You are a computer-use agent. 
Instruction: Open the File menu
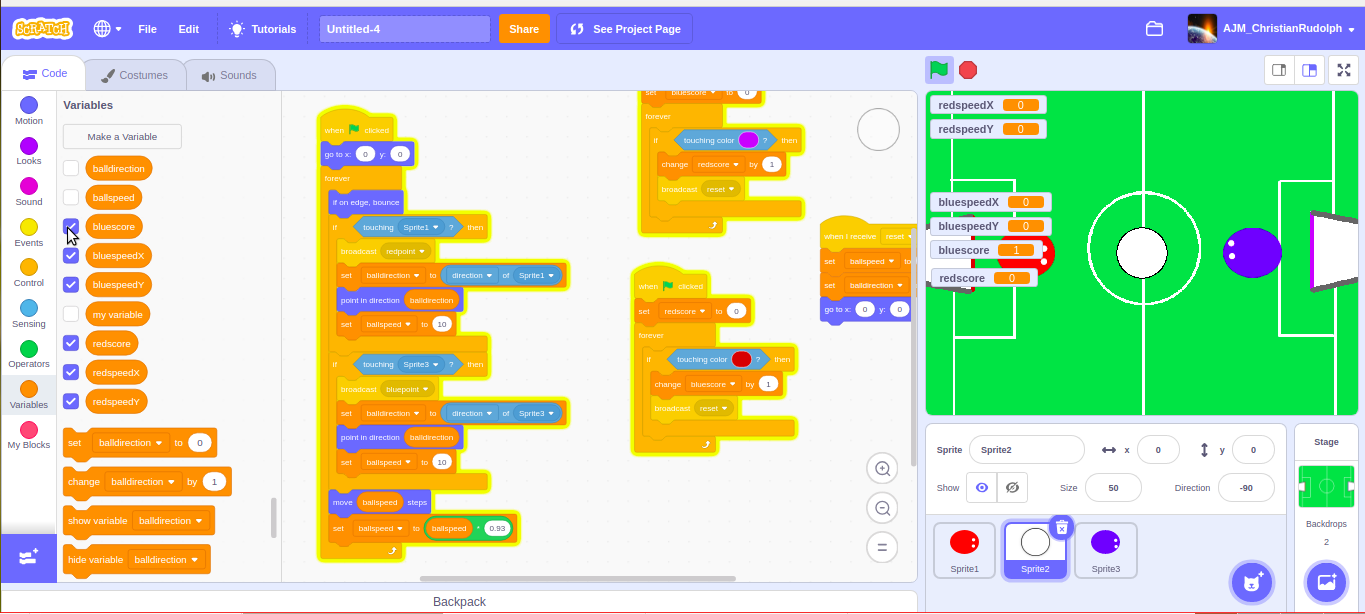(x=147, y=29)
